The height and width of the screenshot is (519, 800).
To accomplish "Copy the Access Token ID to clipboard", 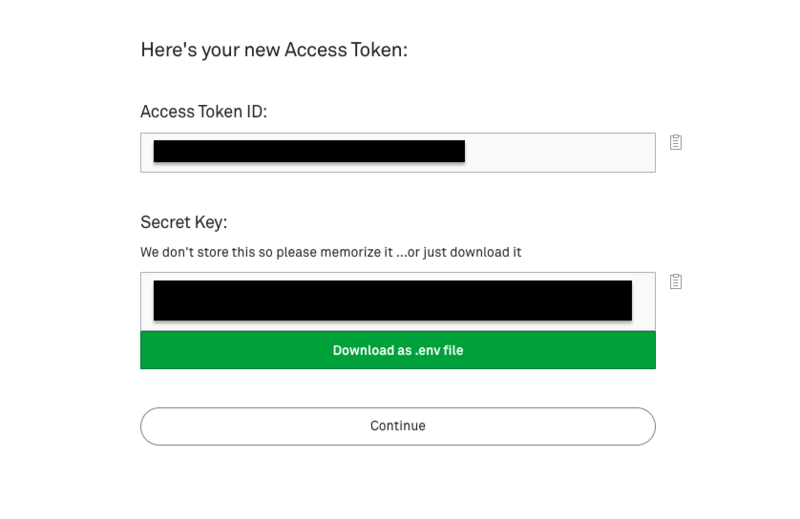I will 676,142.
